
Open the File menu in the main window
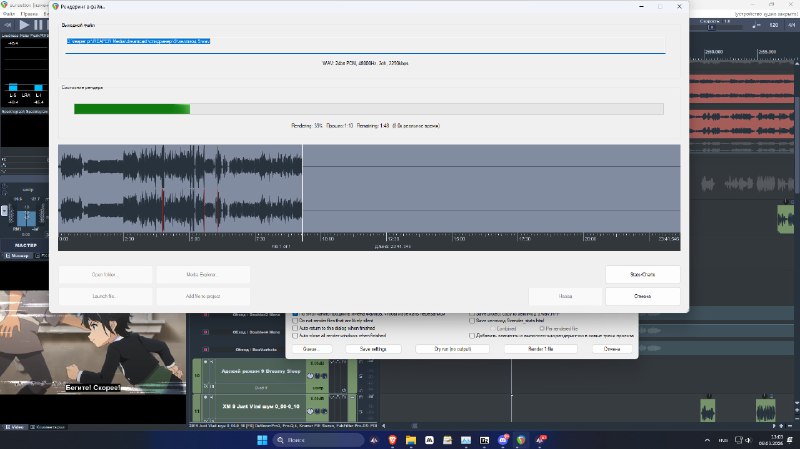[x=9, y=14]
